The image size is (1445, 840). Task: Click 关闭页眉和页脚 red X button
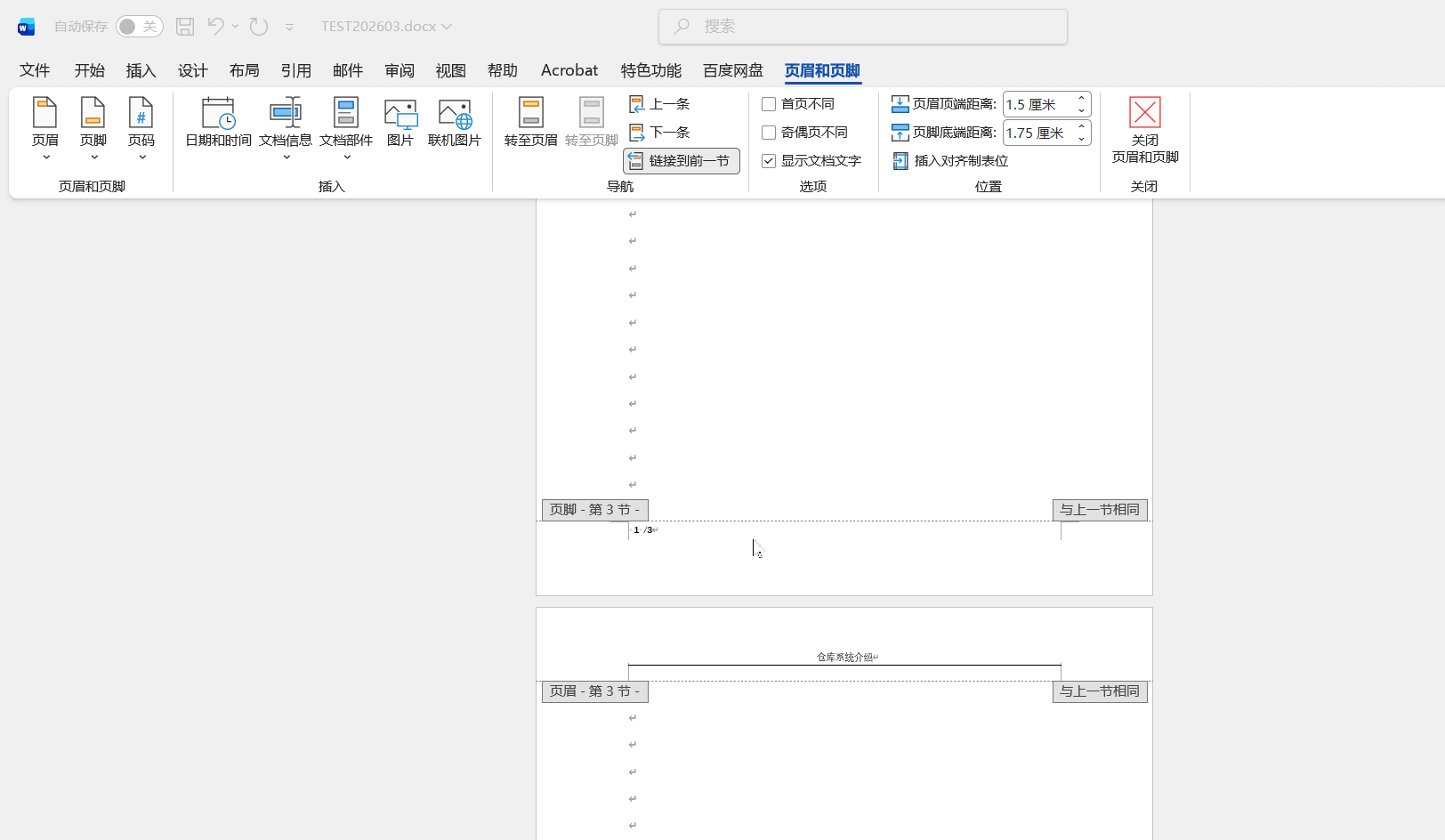pos(1145,112)
